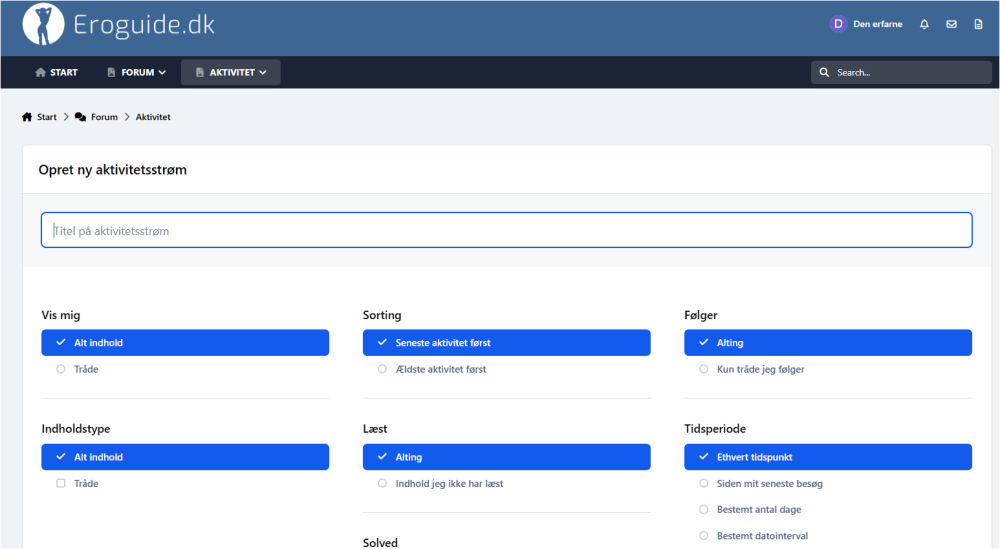This screenshot has width=1000, height=549.
Task: Expand the FORUM dropdown menu
Action: 136,73
